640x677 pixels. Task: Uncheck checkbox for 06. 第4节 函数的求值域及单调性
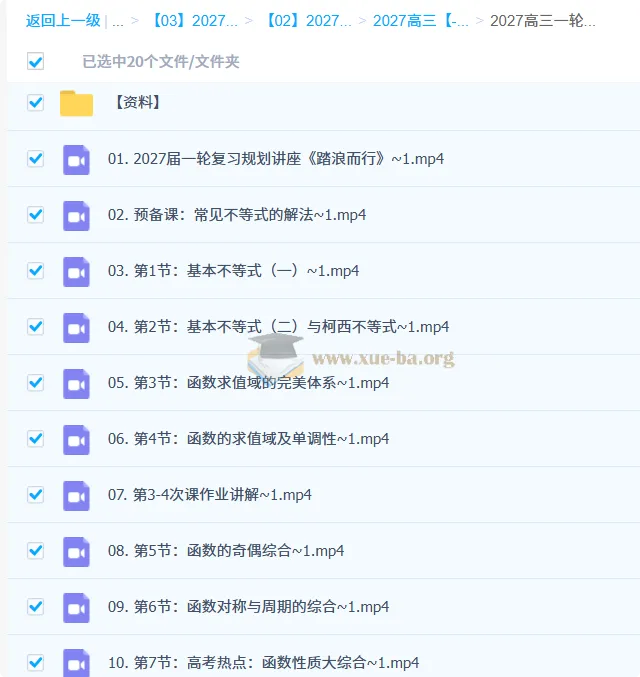(x=35, y=439)
